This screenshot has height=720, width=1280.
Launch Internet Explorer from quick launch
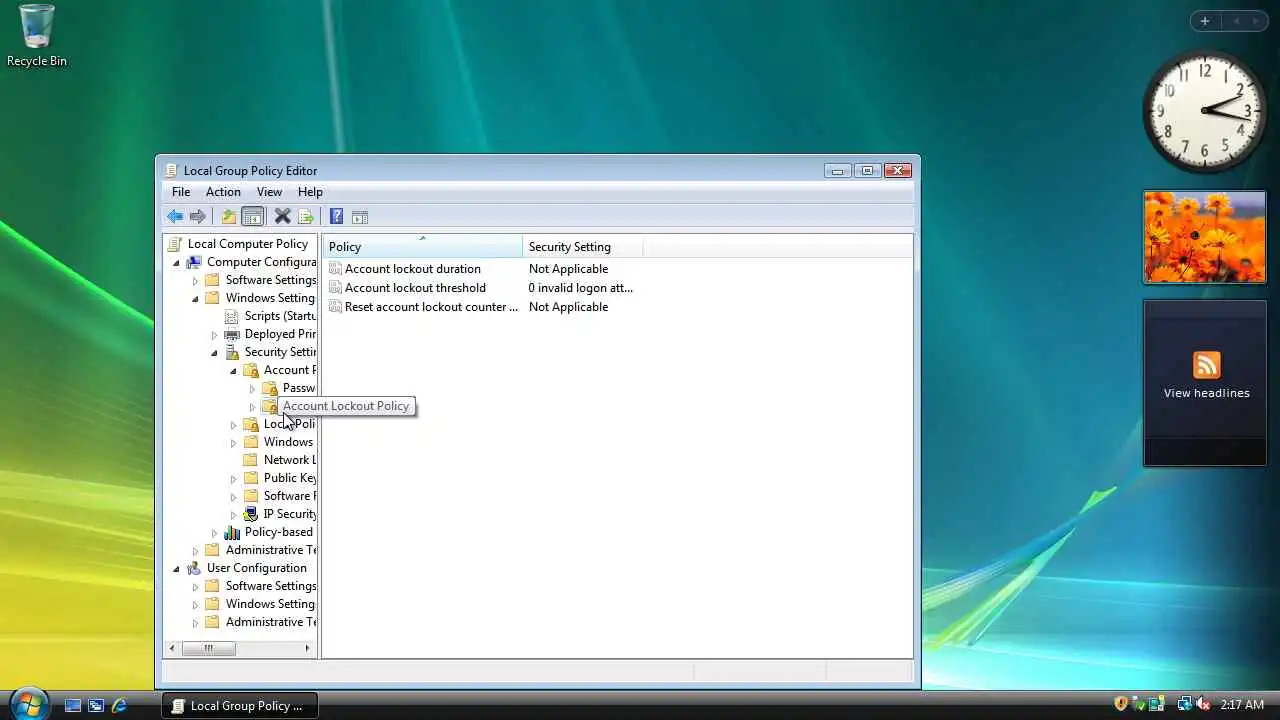pyautogui.click(x=119, y=705)
